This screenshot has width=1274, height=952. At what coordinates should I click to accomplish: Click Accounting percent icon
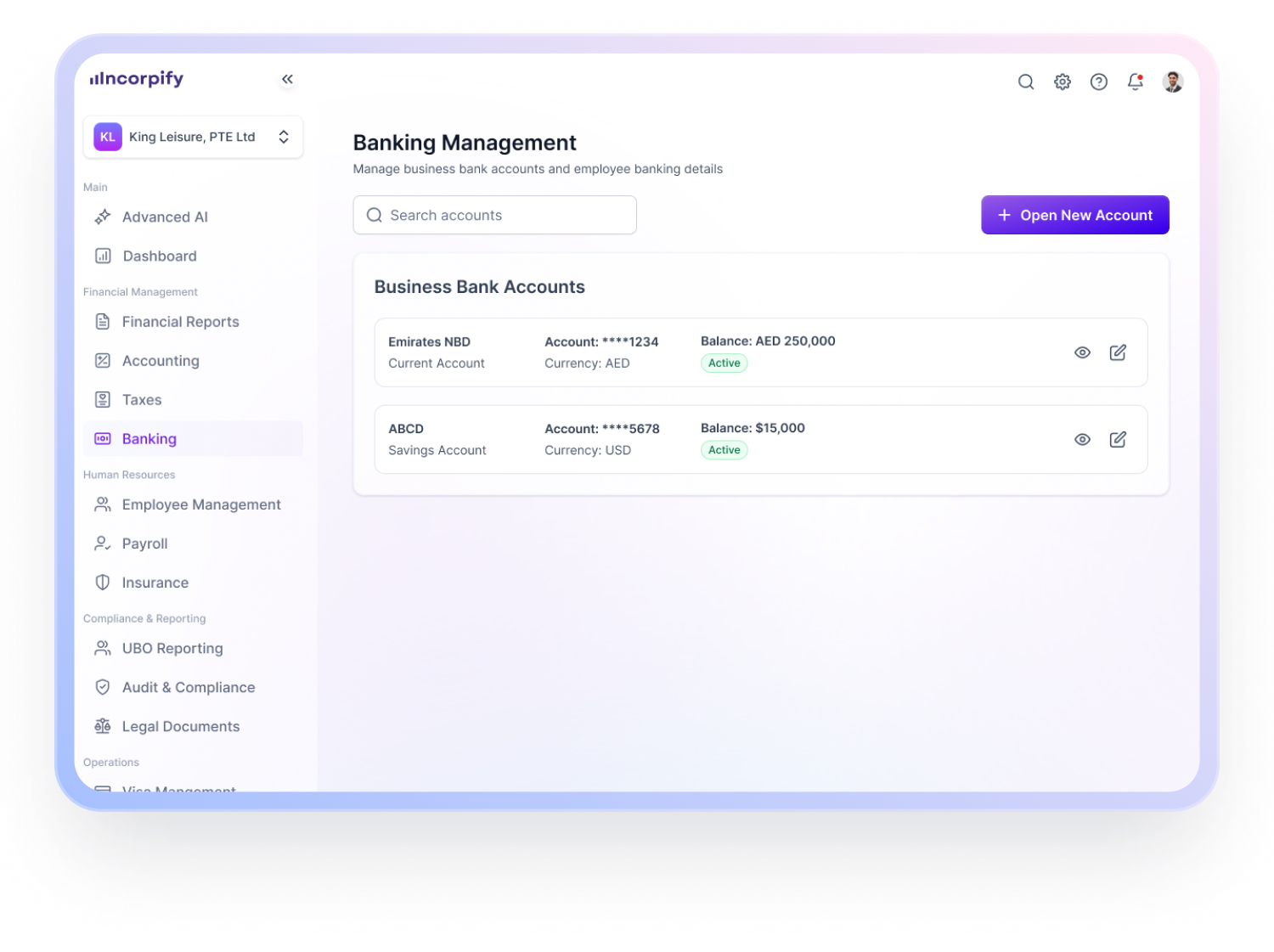point(103,360)
